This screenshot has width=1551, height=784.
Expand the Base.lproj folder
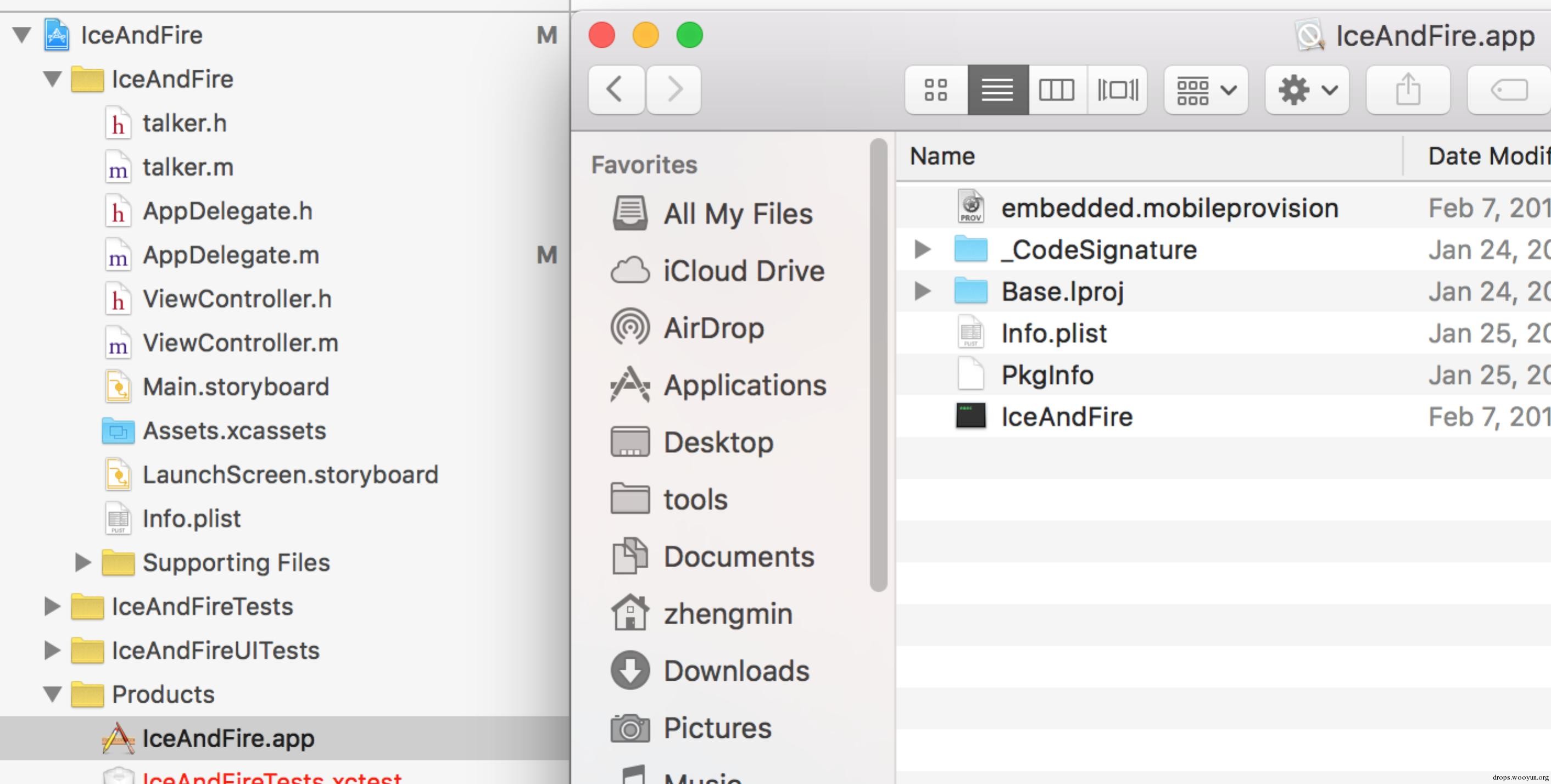pyautogui.click(x=921, y=291)
